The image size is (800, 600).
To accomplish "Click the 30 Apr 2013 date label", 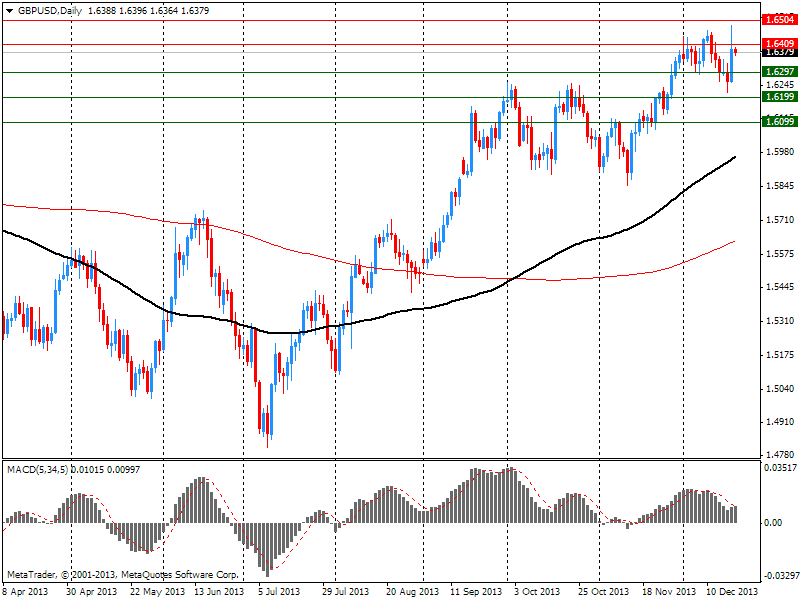I will pyautogui.click(x=91, y=592).
